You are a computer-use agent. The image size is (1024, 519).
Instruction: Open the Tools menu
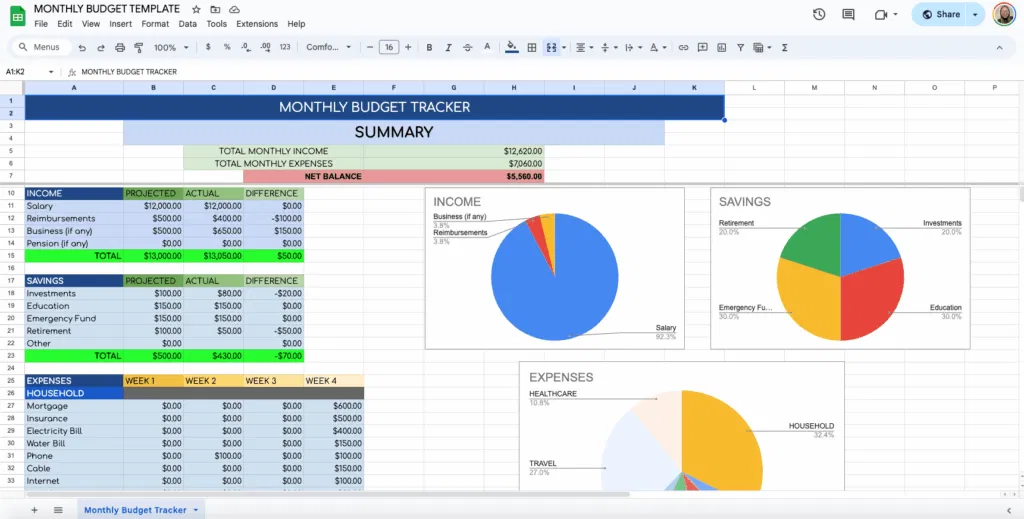216,24
